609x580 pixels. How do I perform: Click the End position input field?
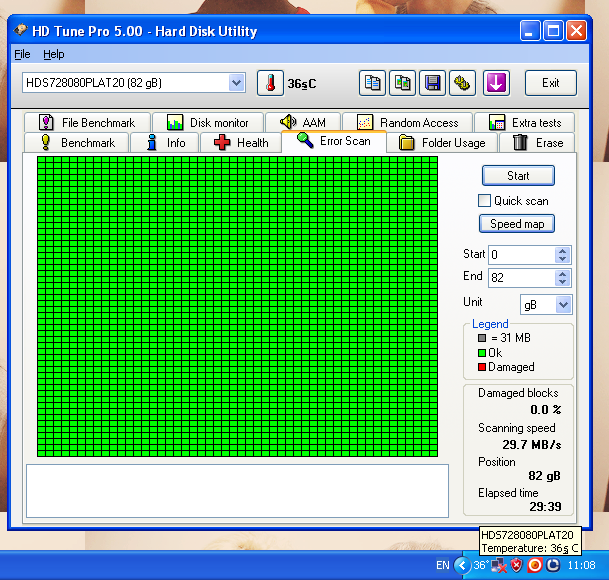522,278
